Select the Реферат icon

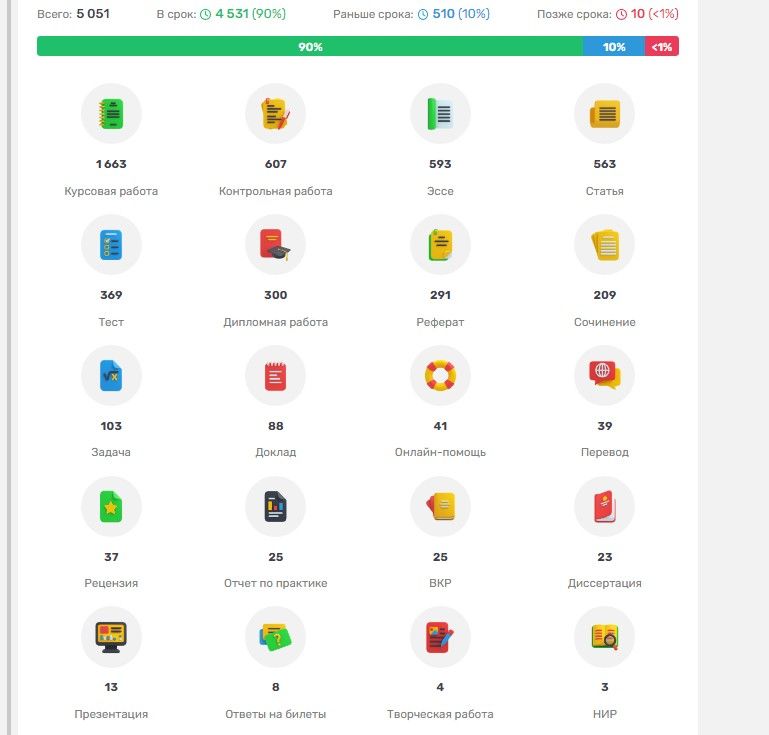tap(440, 245)
